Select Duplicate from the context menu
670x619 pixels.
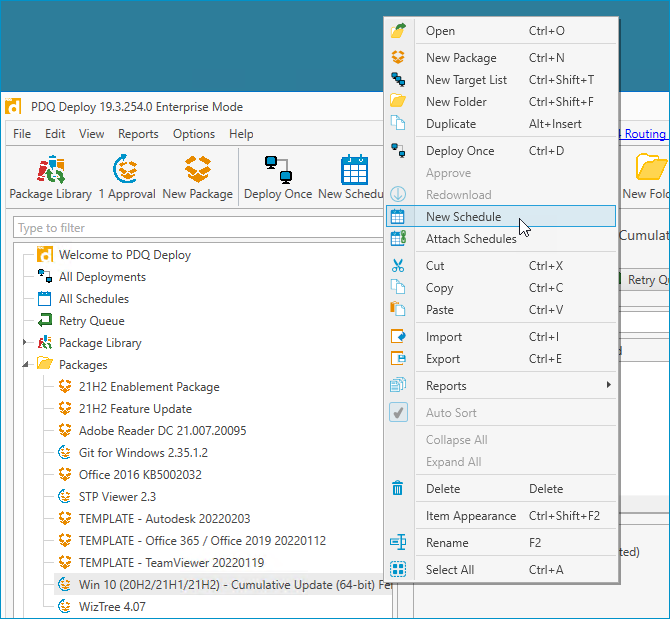coord(451,124)
